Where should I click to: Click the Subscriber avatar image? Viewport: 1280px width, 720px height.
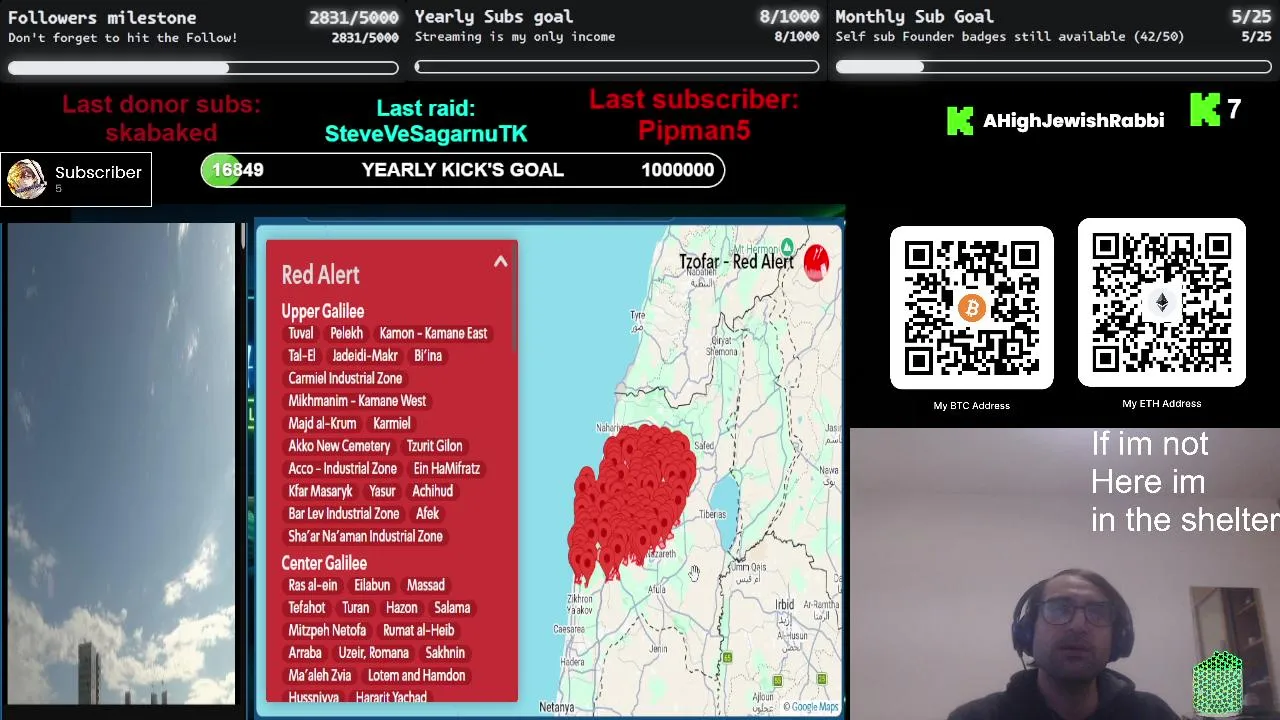[x=26, y=179]
